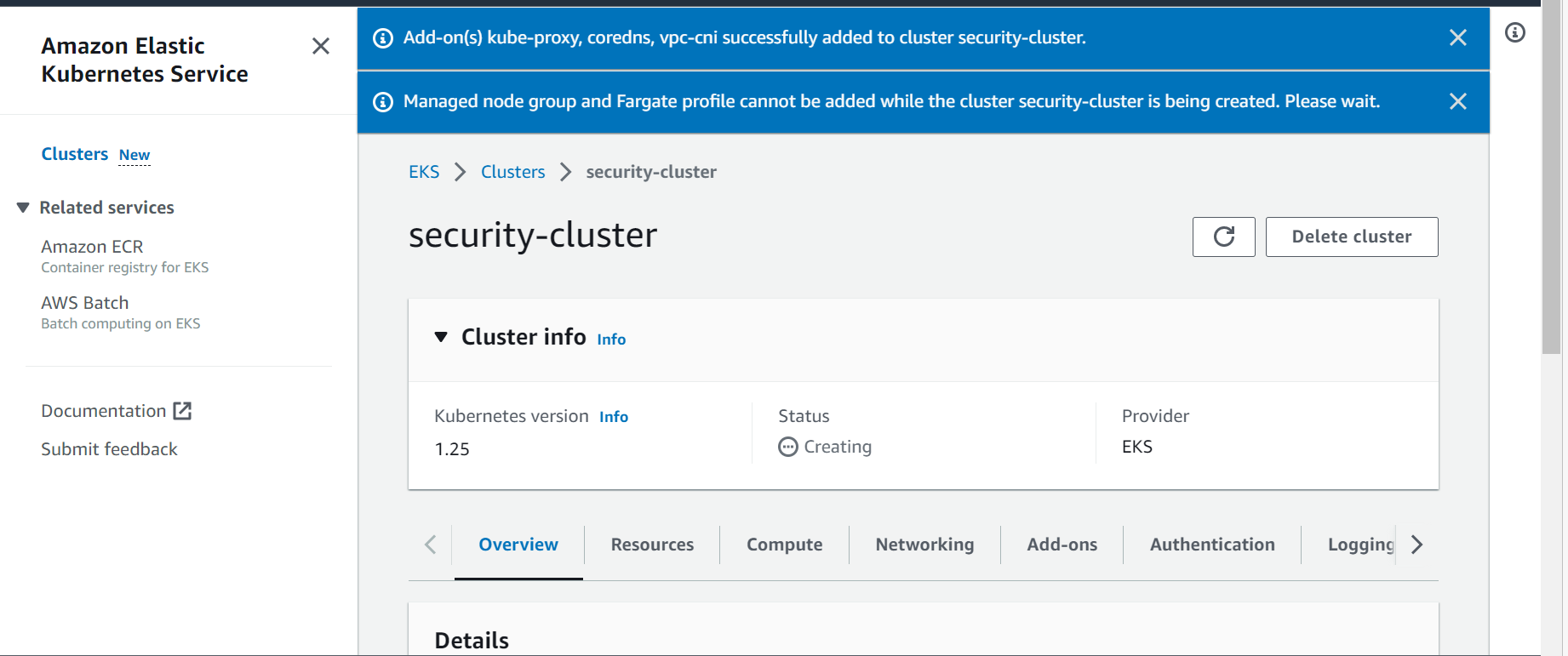Collapse the Related services section

pyautogui.click(x=23, y=208)
